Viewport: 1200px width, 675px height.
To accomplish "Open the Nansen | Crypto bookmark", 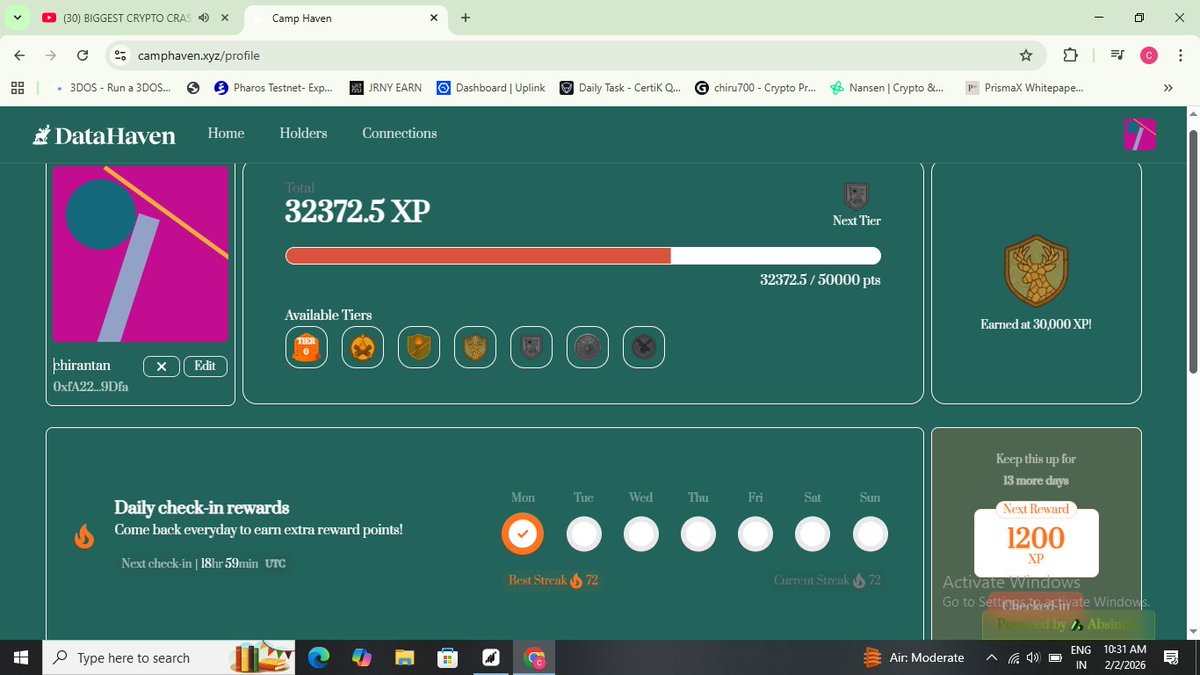I will [887, 88].
